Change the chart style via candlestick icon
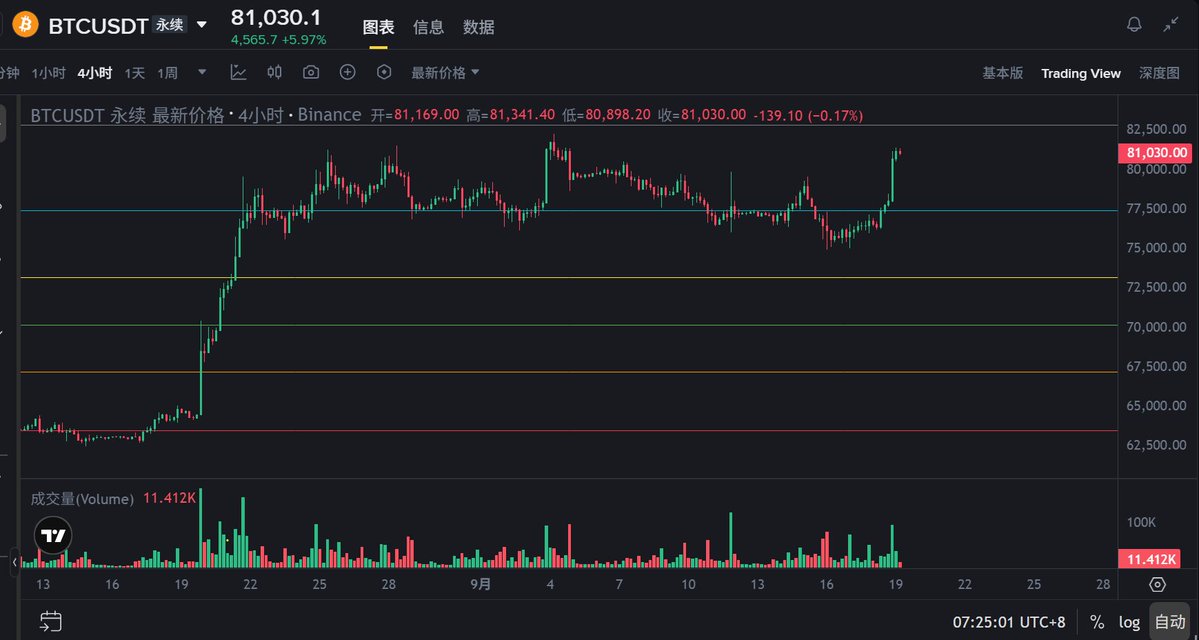The height and width of the screenshot is (640, 1199). tap(275, 72)
